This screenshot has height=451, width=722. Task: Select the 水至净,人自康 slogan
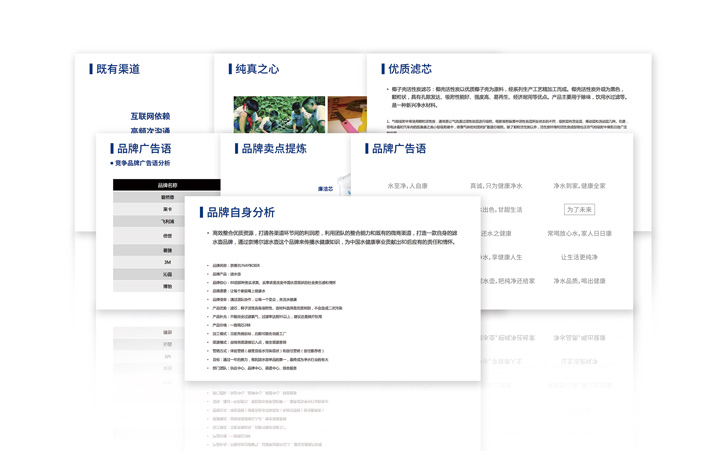[x=407, y=186]
